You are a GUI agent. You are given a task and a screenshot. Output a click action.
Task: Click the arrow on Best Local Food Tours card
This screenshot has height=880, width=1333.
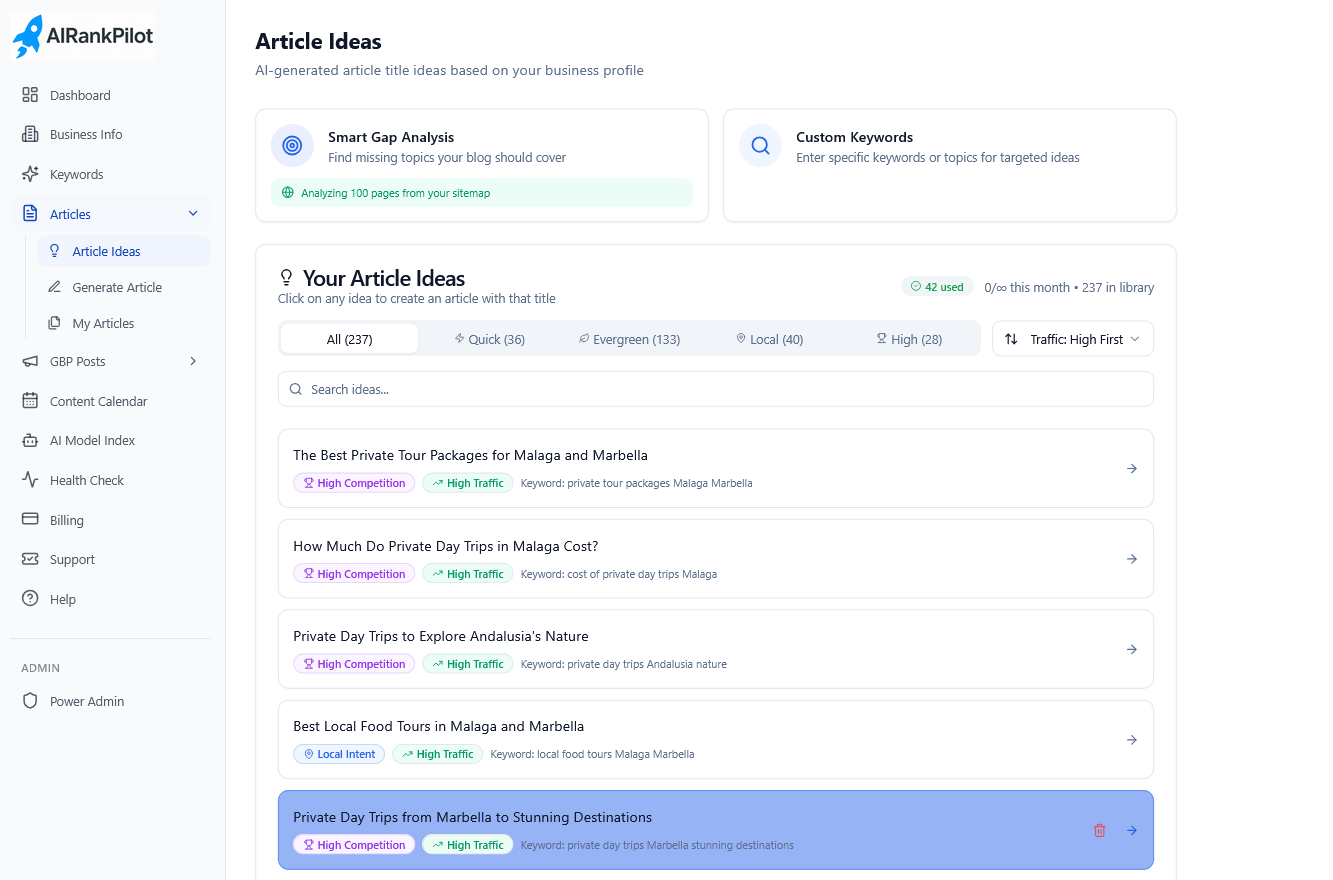(x=1131, y=739)
